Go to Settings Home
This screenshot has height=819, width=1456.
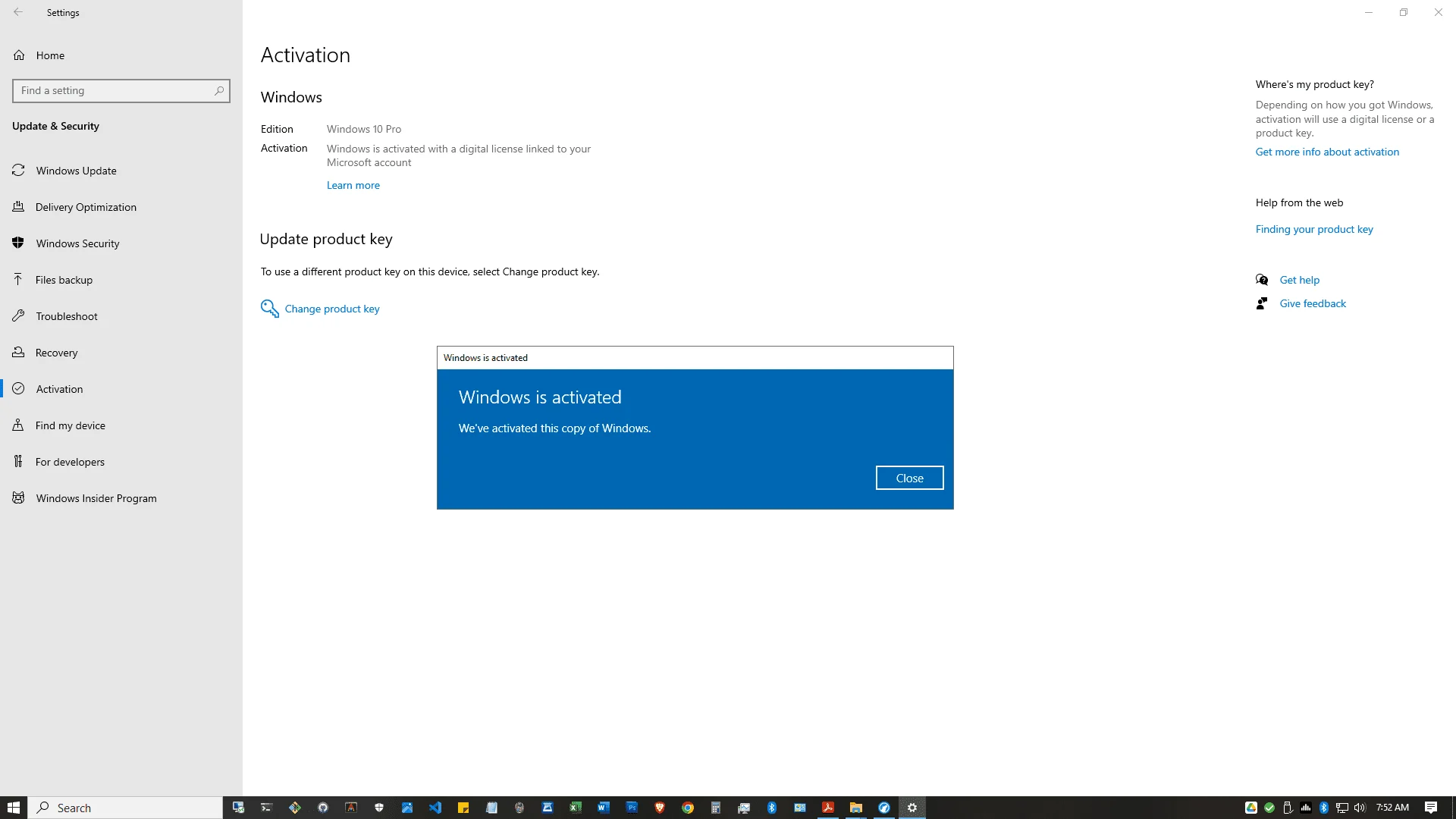coord(121,55)
